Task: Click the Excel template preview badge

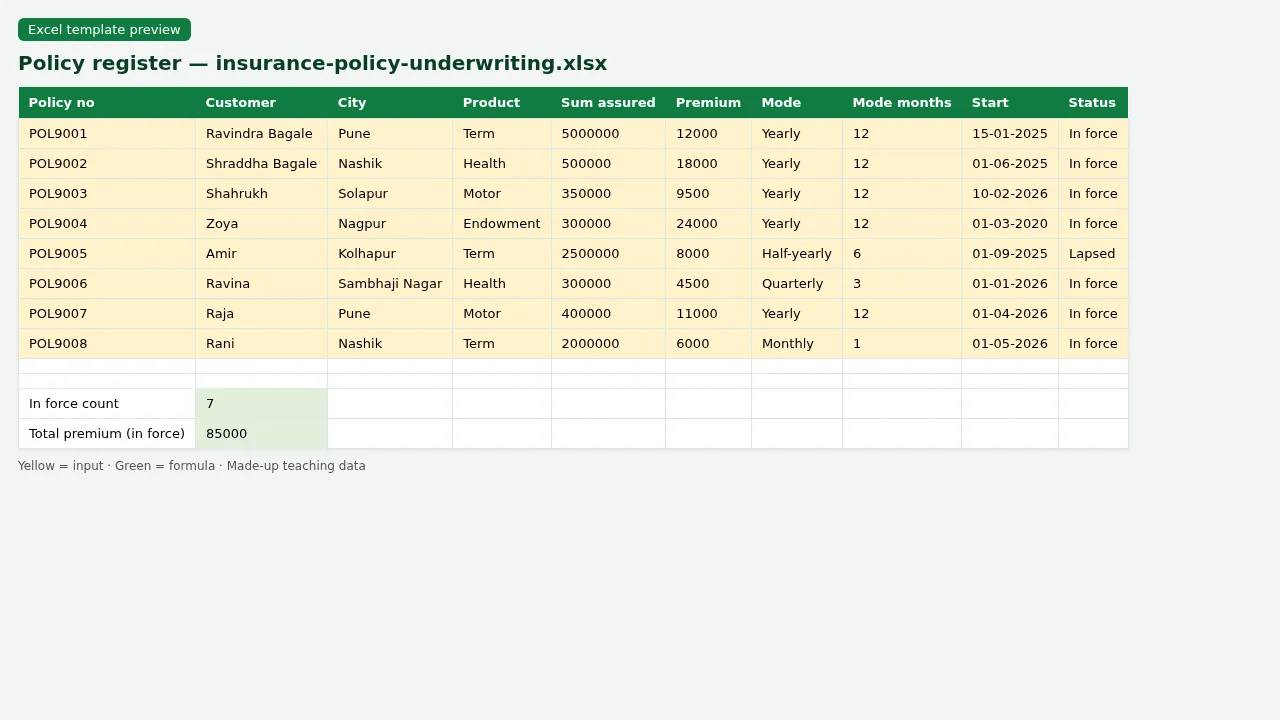Action: [104, 30]
